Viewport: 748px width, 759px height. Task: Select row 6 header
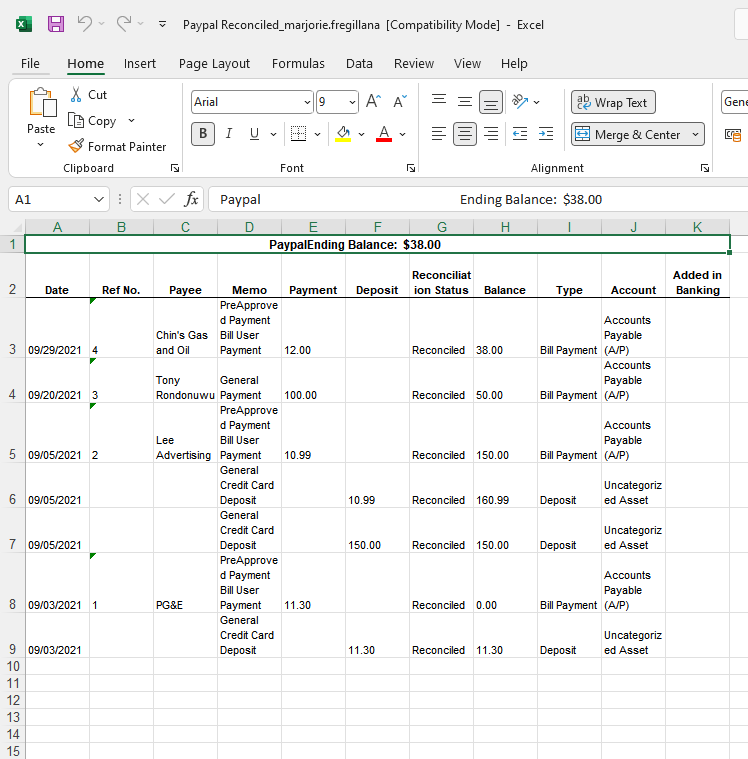[13, 485]
